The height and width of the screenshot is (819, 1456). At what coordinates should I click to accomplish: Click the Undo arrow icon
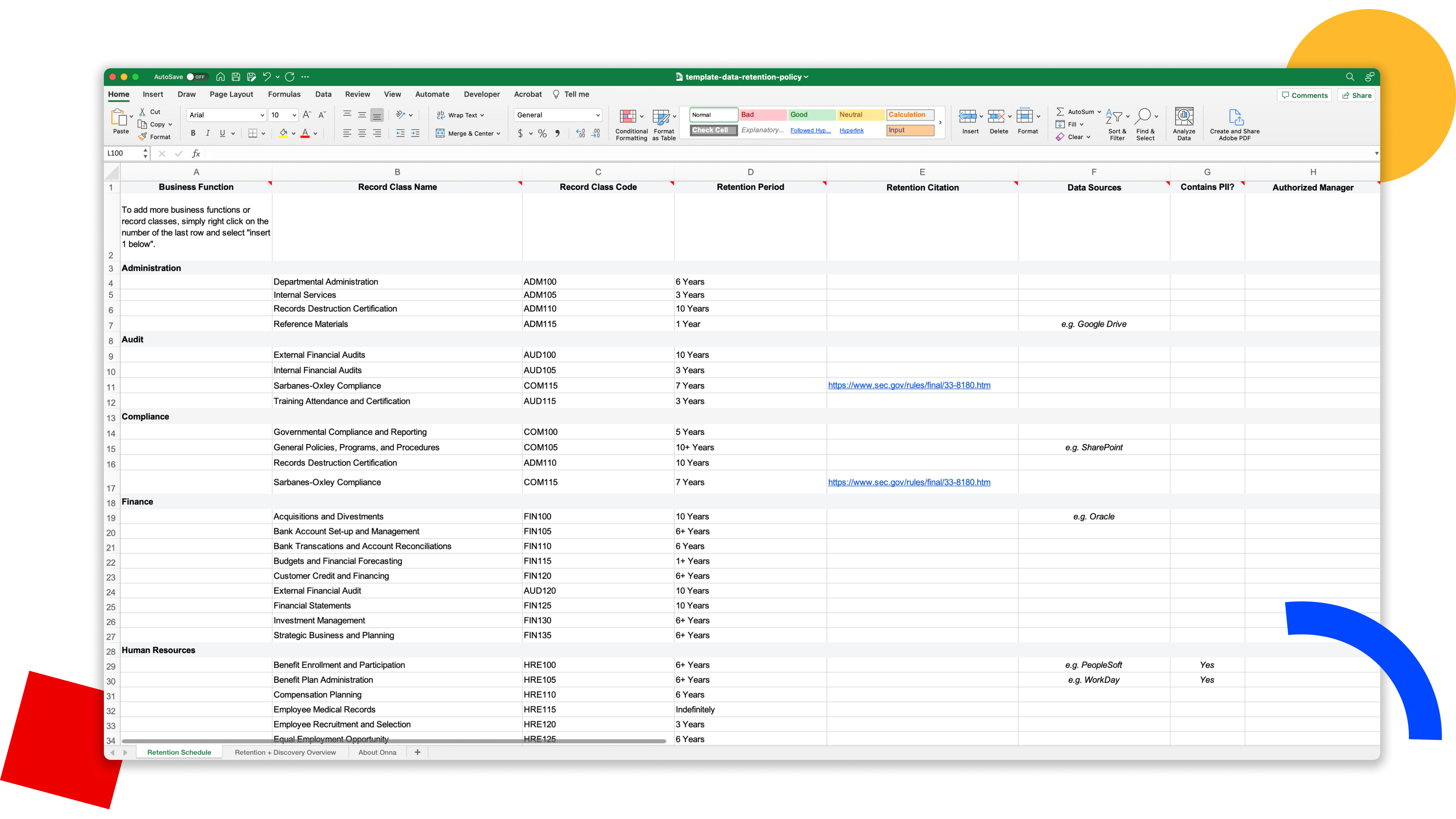pyautogui.click(x=266, y=77)
